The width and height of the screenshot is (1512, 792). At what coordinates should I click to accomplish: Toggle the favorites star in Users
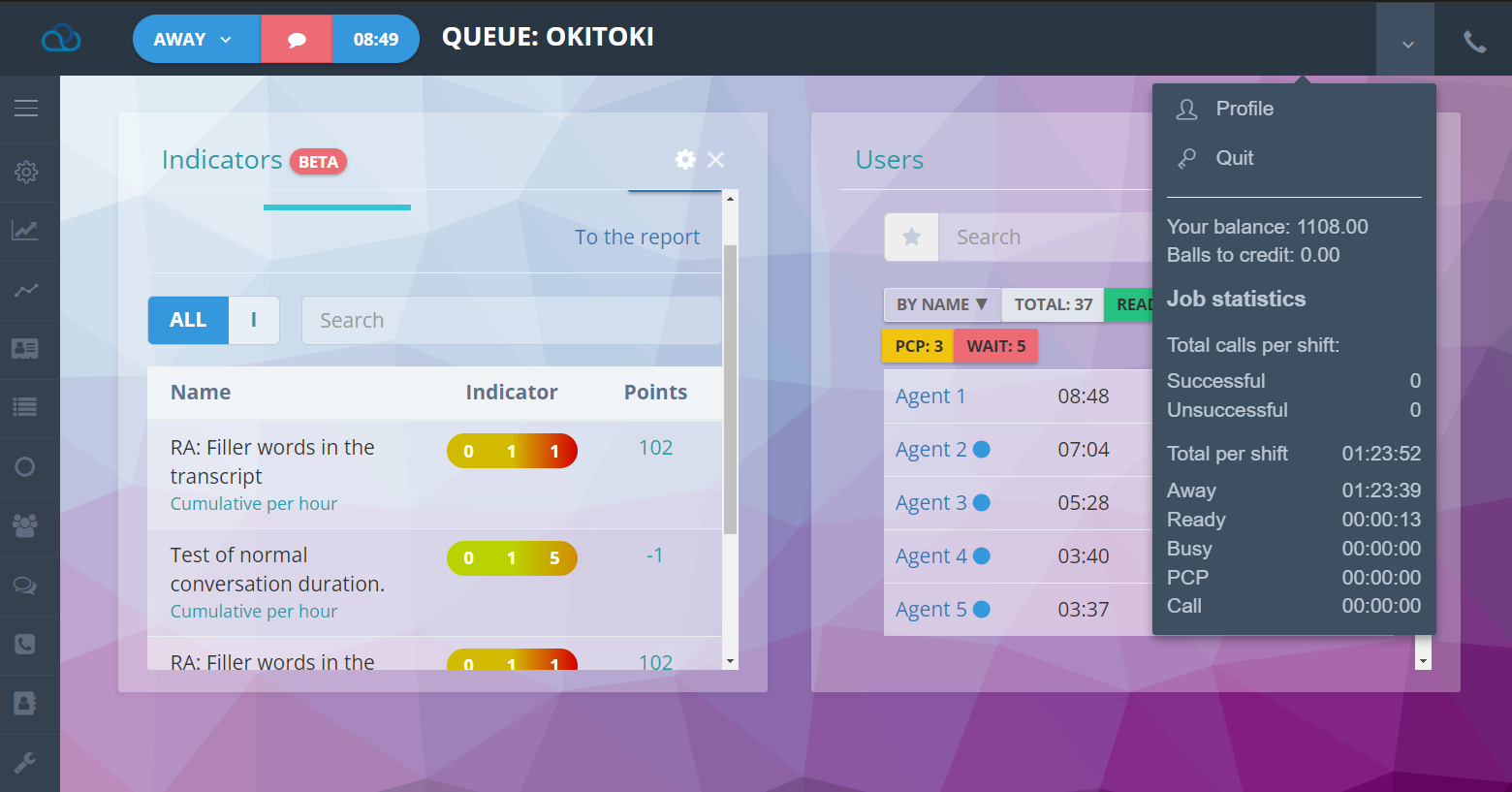tap(911, 238)
